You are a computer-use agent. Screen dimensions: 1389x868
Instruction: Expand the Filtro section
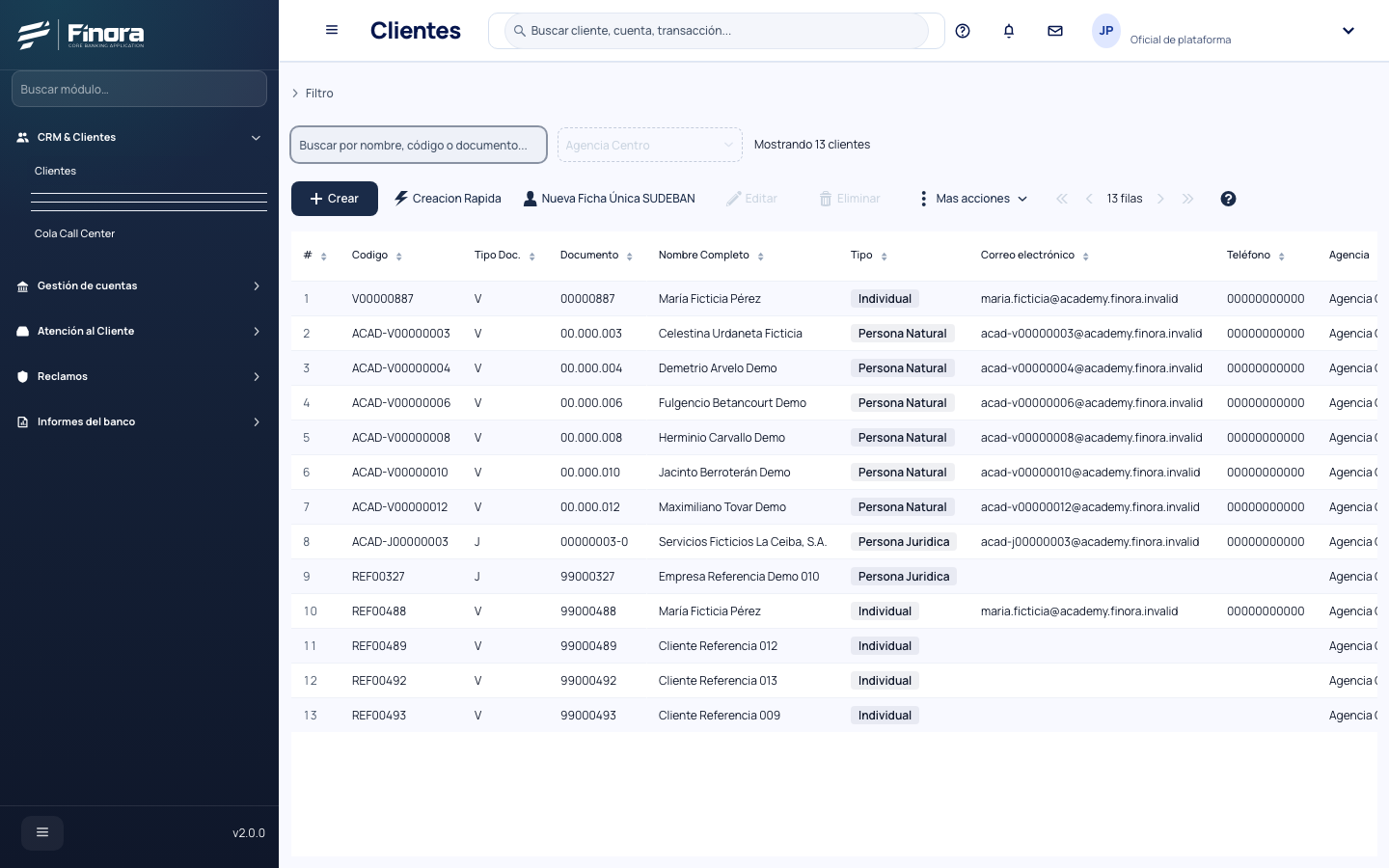pyautogui.click(x=313, y=94)
